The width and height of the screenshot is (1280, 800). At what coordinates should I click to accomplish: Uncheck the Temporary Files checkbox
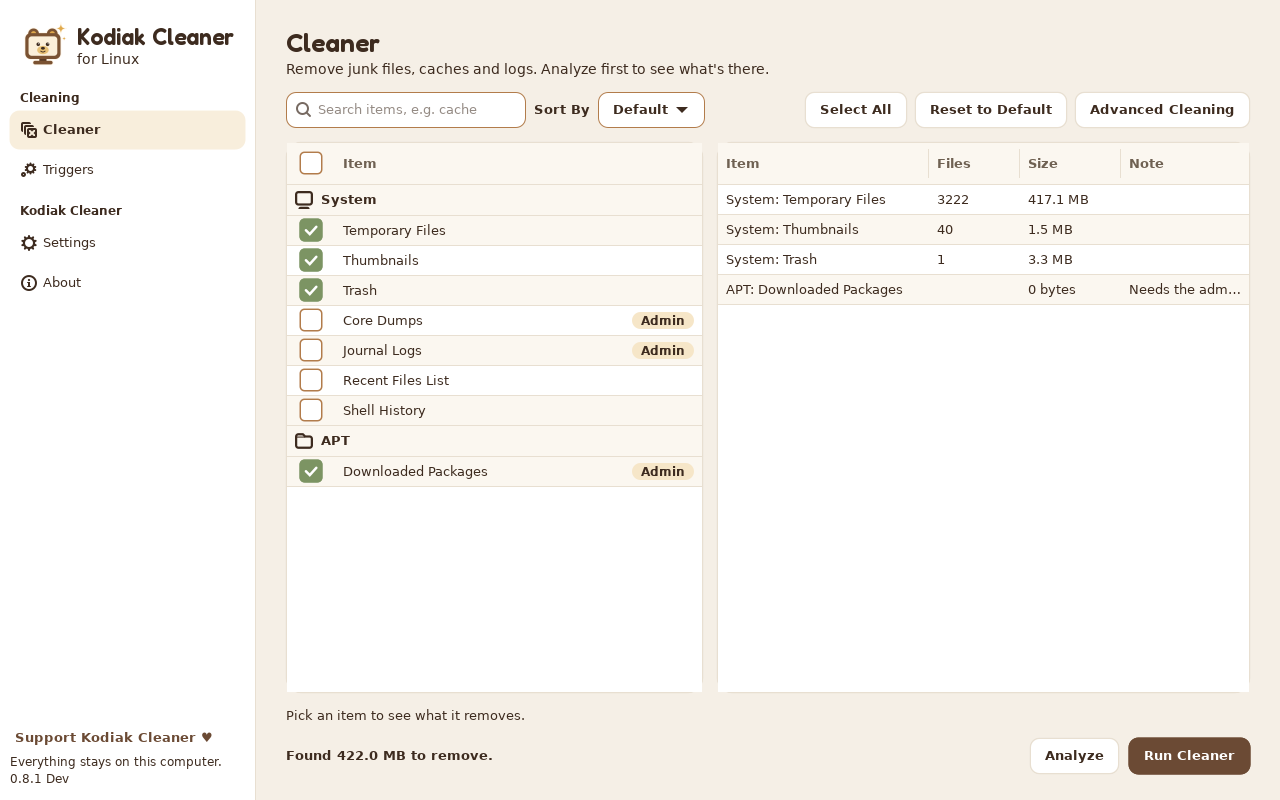[x=311, y=230]
